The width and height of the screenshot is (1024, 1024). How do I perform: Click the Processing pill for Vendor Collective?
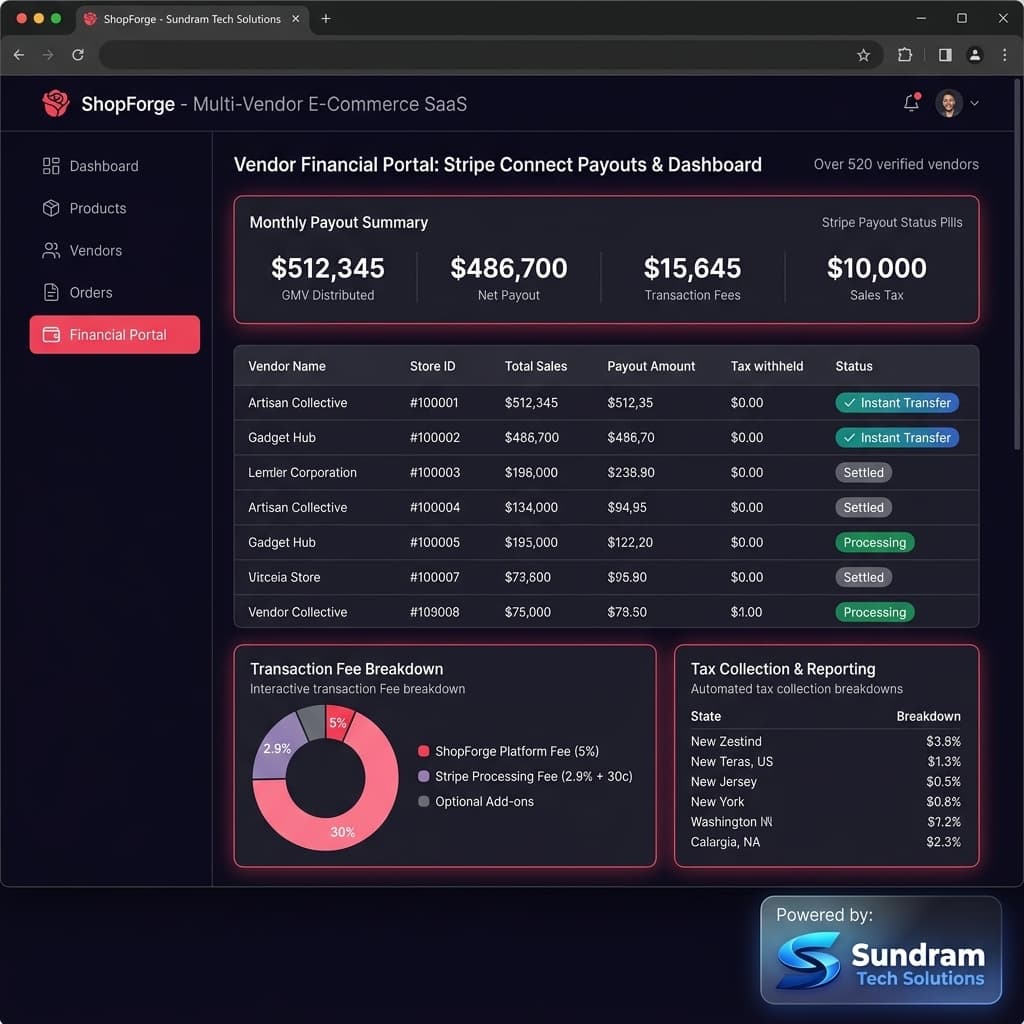coord(874,612)
